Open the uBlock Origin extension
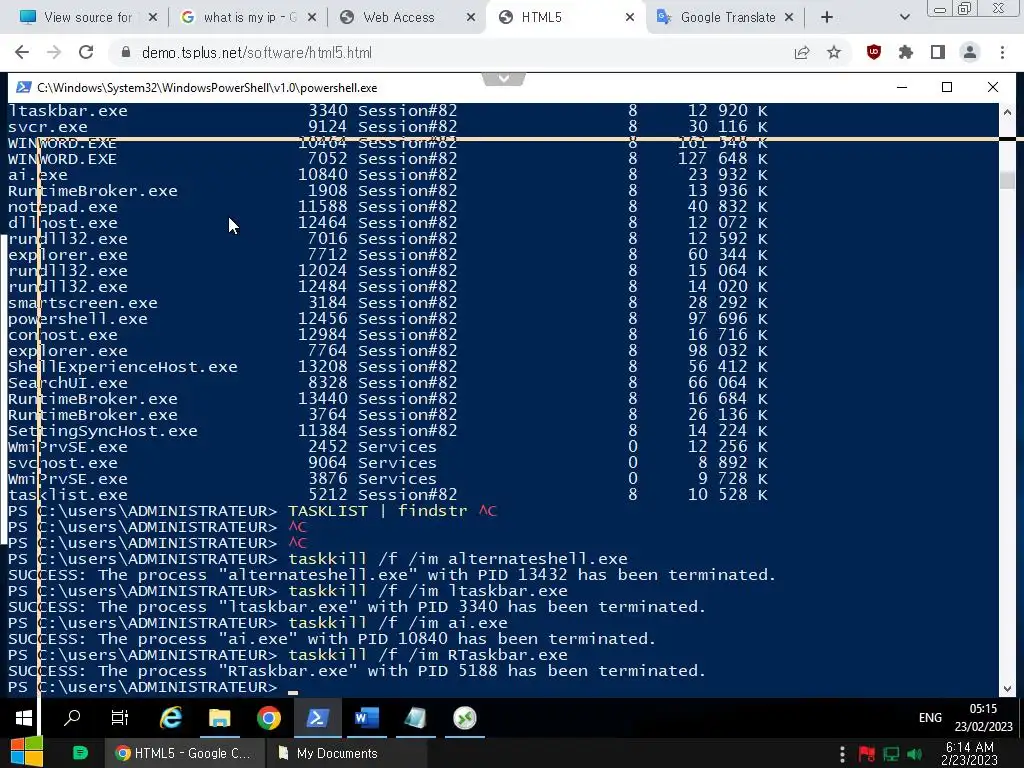This screenshot has height=768, width=1024. [x=874, y=52]
